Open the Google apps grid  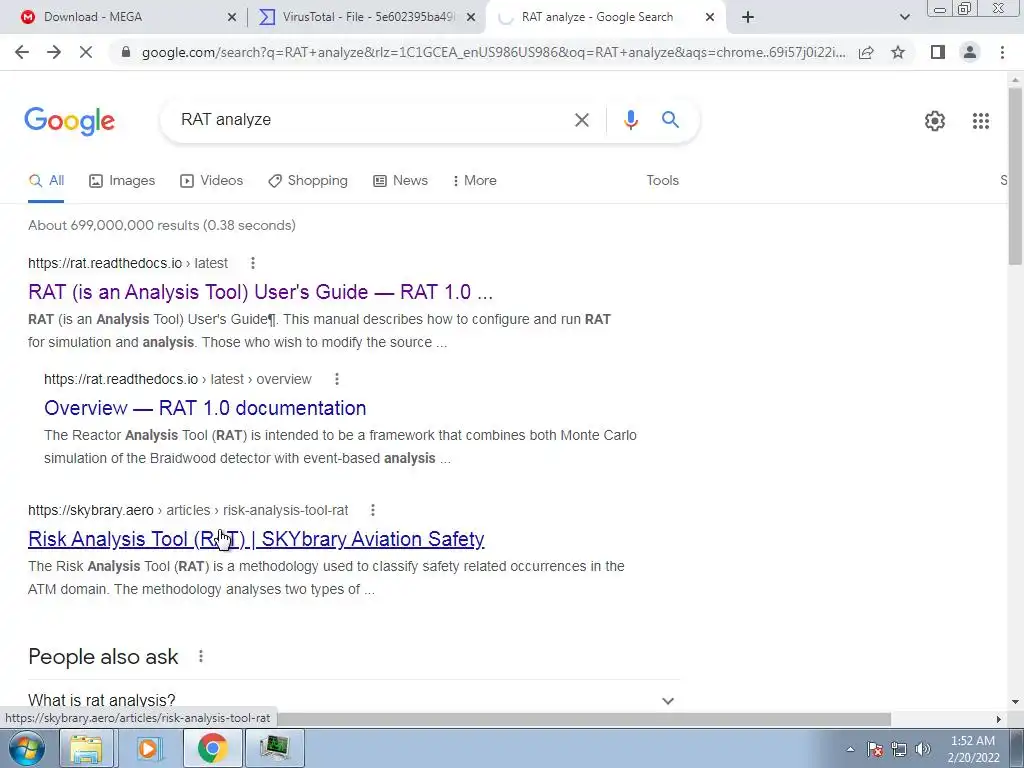tap(980, 121)
